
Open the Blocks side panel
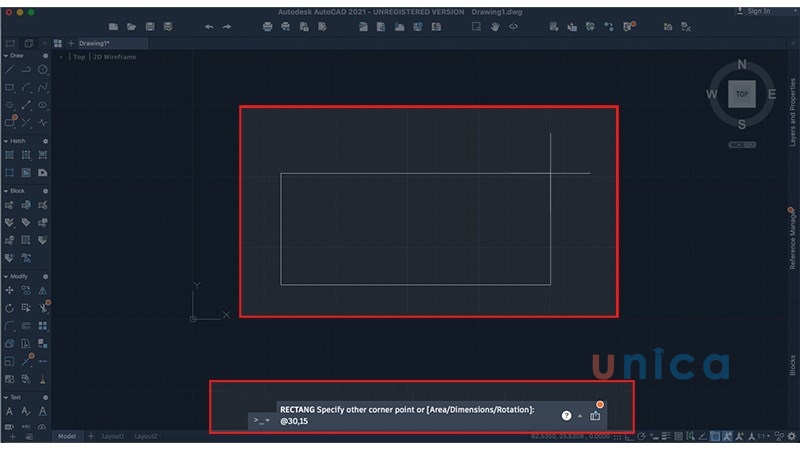pos(792,365)
